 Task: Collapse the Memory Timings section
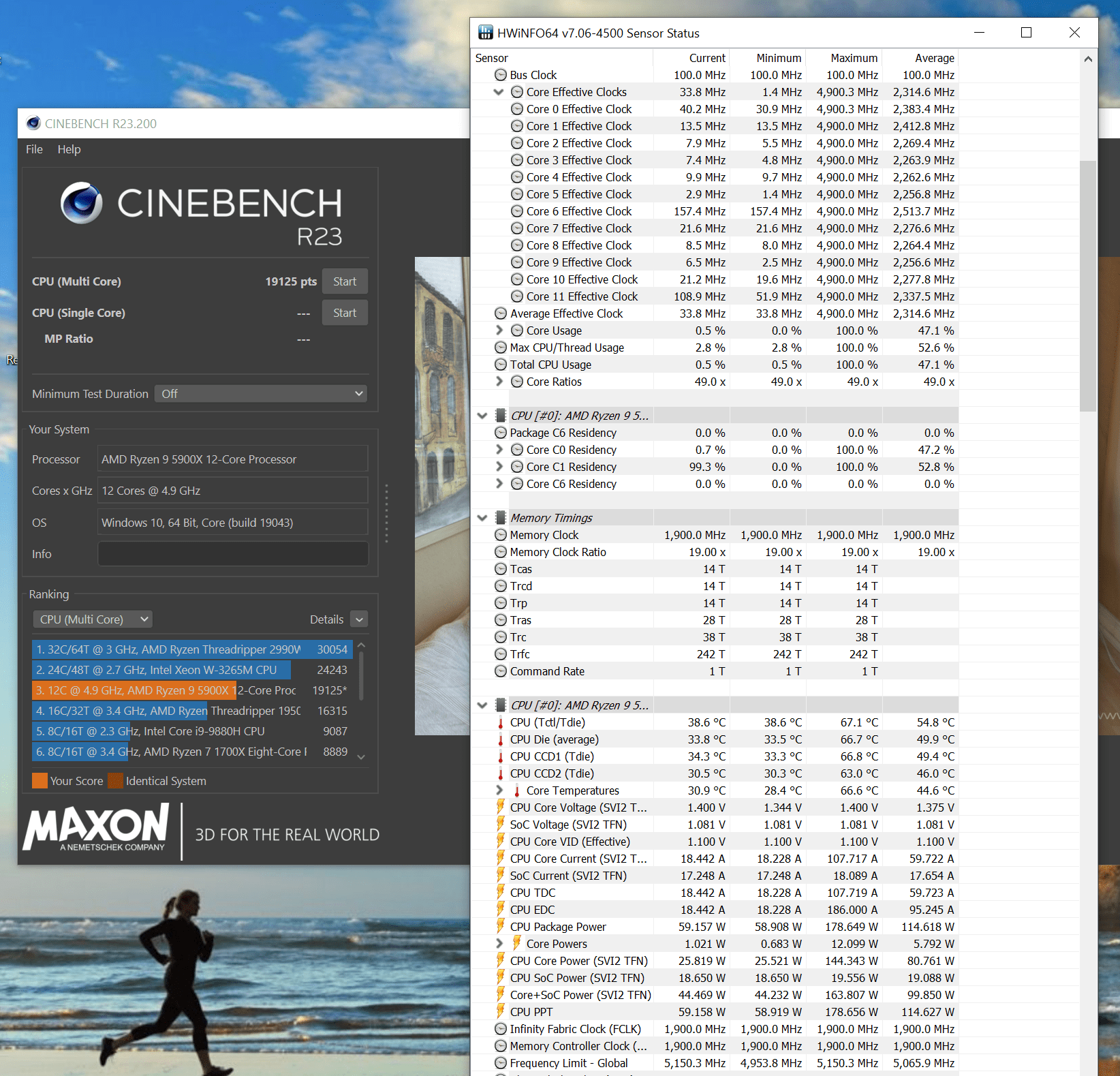482,518
